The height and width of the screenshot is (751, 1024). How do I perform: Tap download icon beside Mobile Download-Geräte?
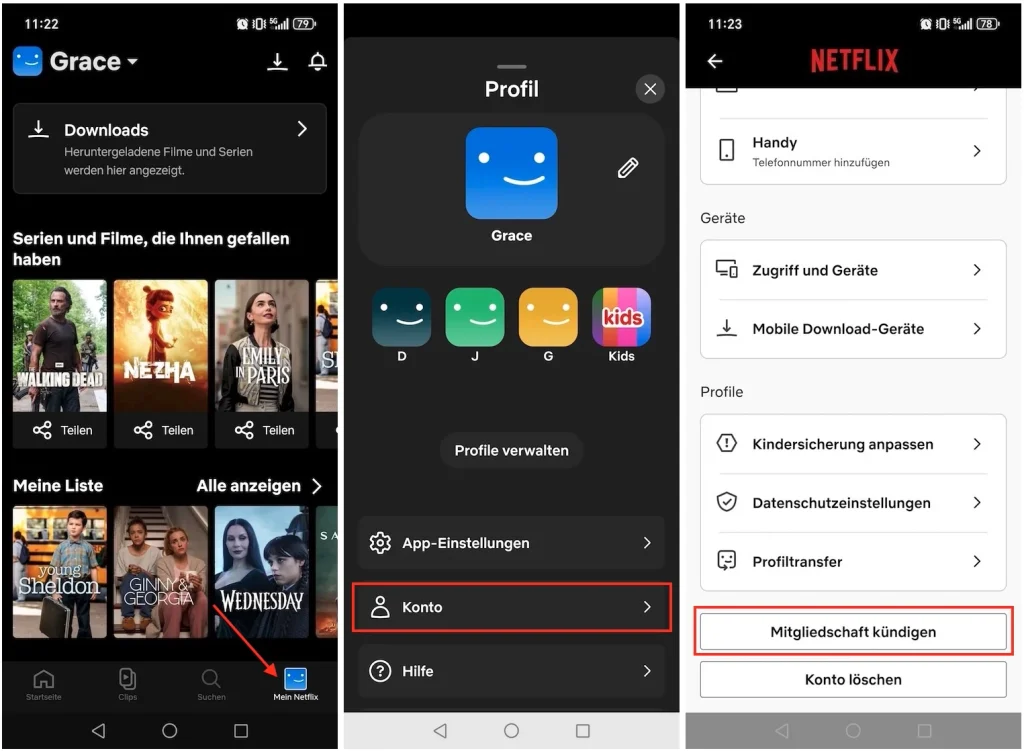tap(726, 327)
